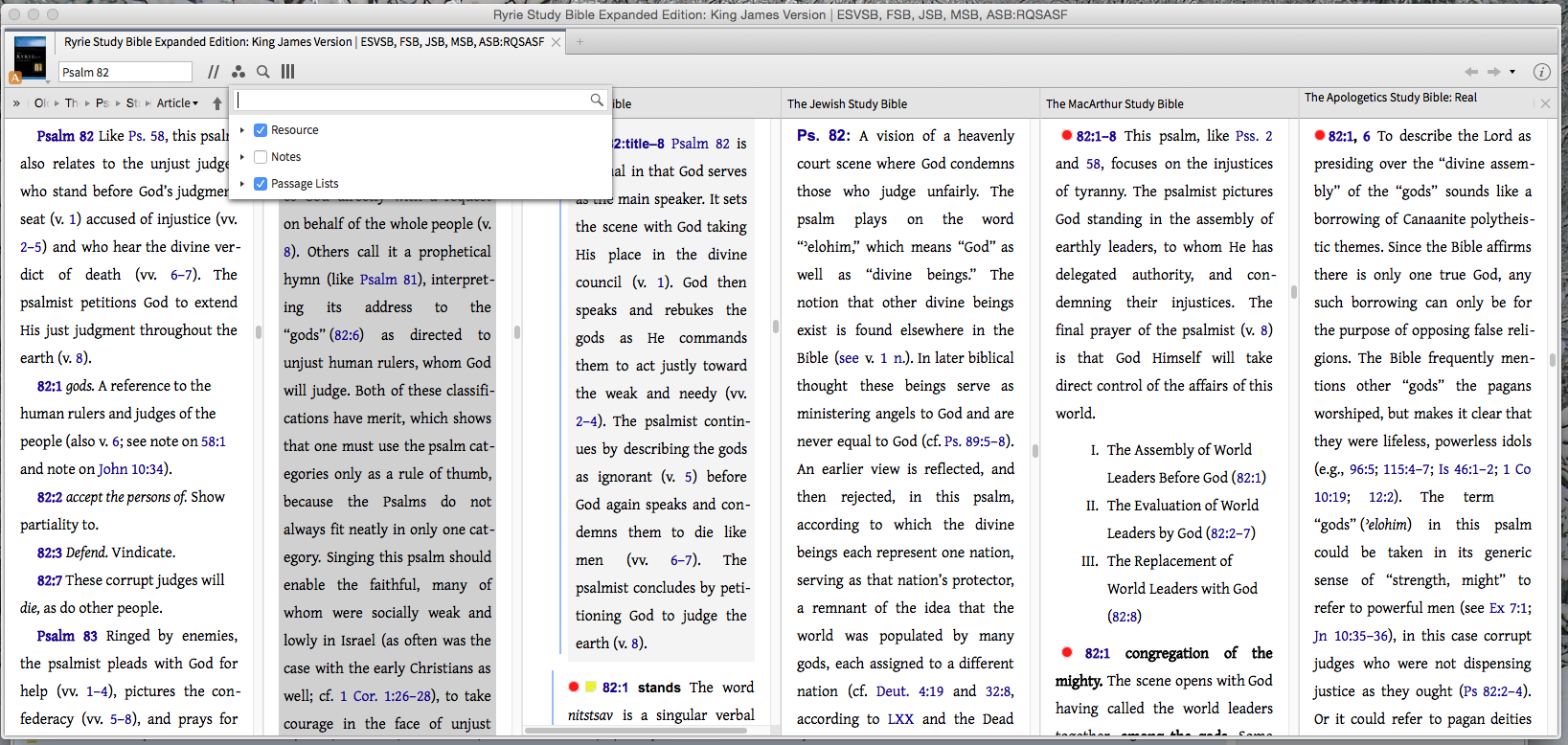Click the Apologetics column scrollbar thumb
The width and height of the screenshot is (1568, 745).
click(x=1553, y=359)
